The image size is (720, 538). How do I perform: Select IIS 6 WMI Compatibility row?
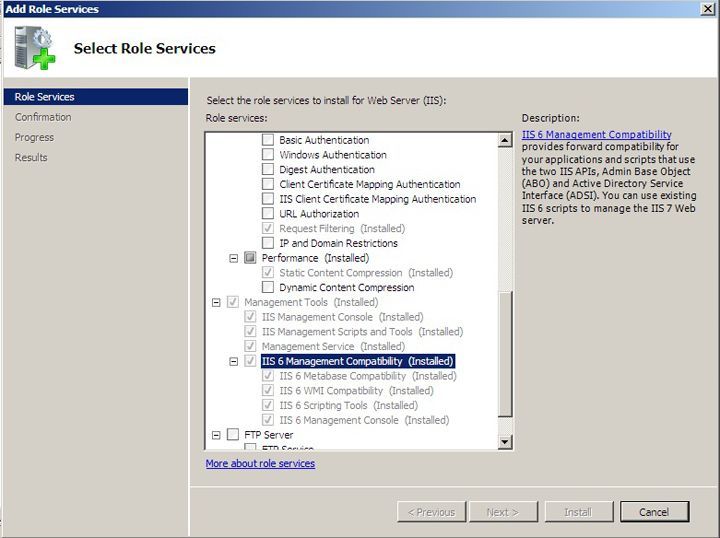(356, 391)
